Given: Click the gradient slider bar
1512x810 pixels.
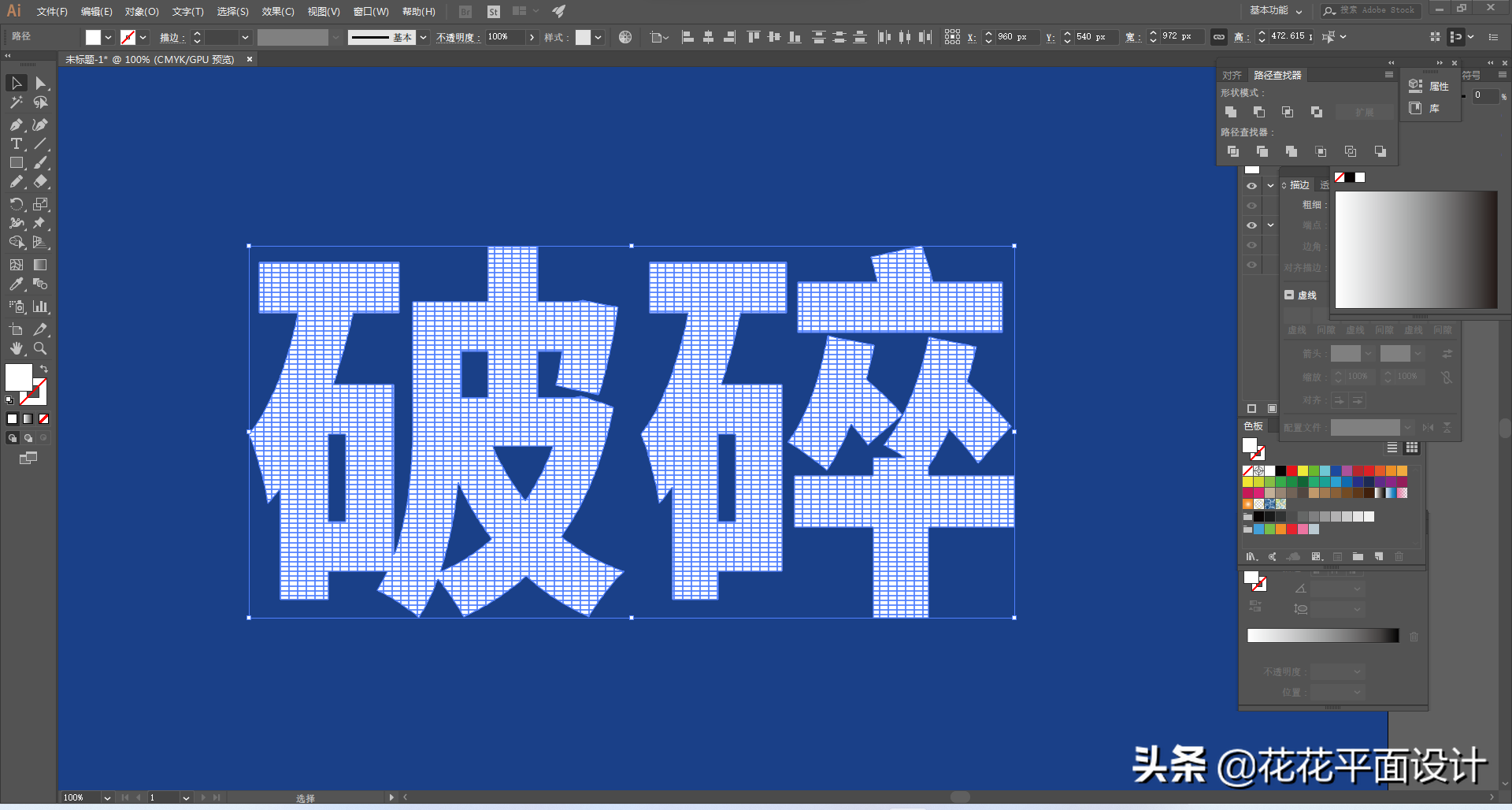Looking at the screenshot, I should point(1323,636).
